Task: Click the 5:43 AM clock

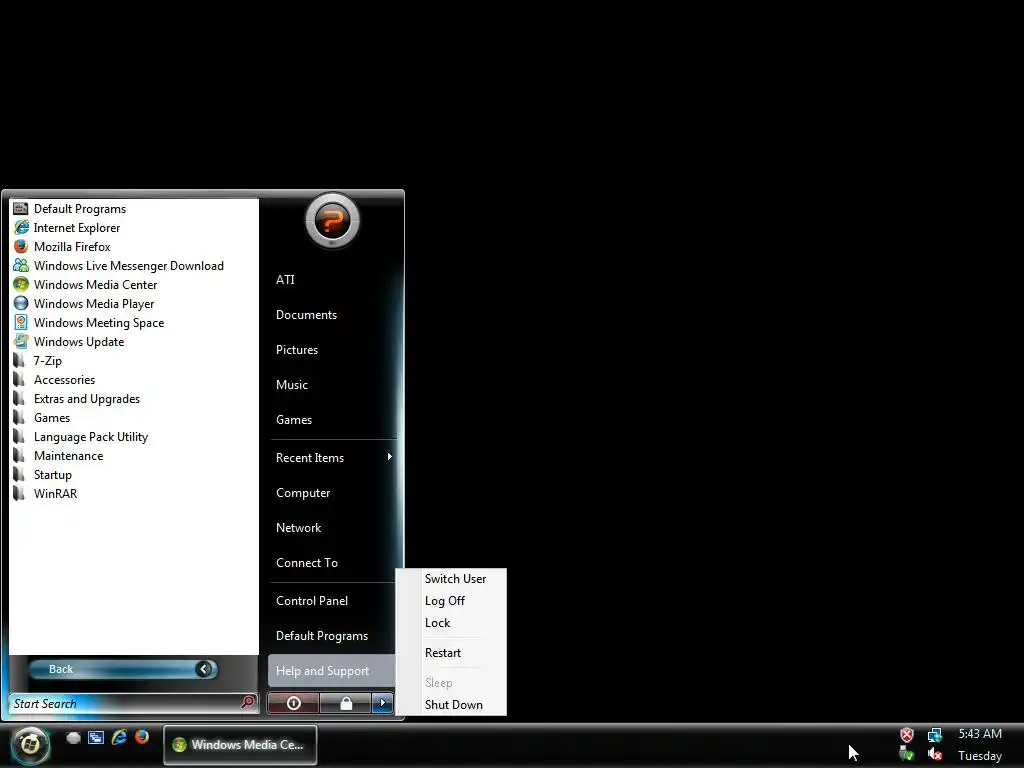Action: click(x=980, y=734)
